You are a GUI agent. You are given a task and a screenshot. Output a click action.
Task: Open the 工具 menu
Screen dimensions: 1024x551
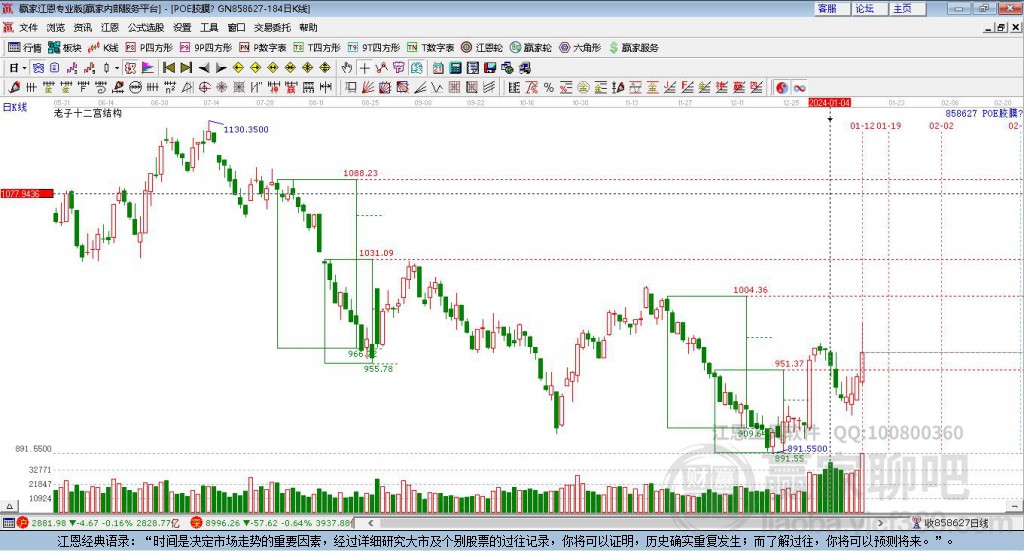pyautogui.click(x=209, y=27)
